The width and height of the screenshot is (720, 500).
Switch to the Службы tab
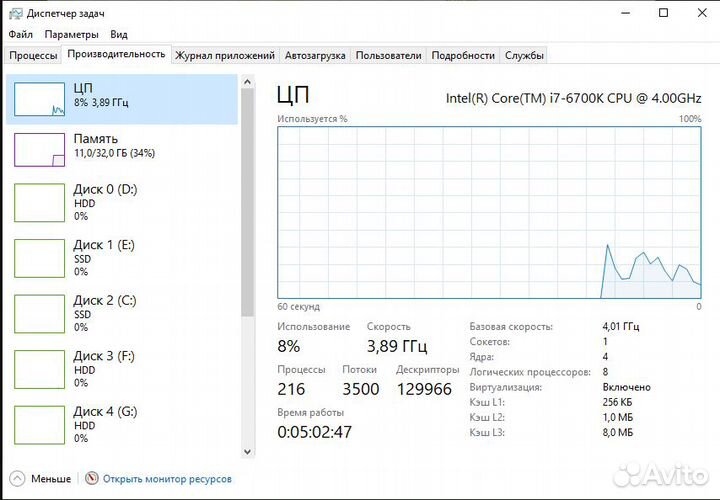524,56
